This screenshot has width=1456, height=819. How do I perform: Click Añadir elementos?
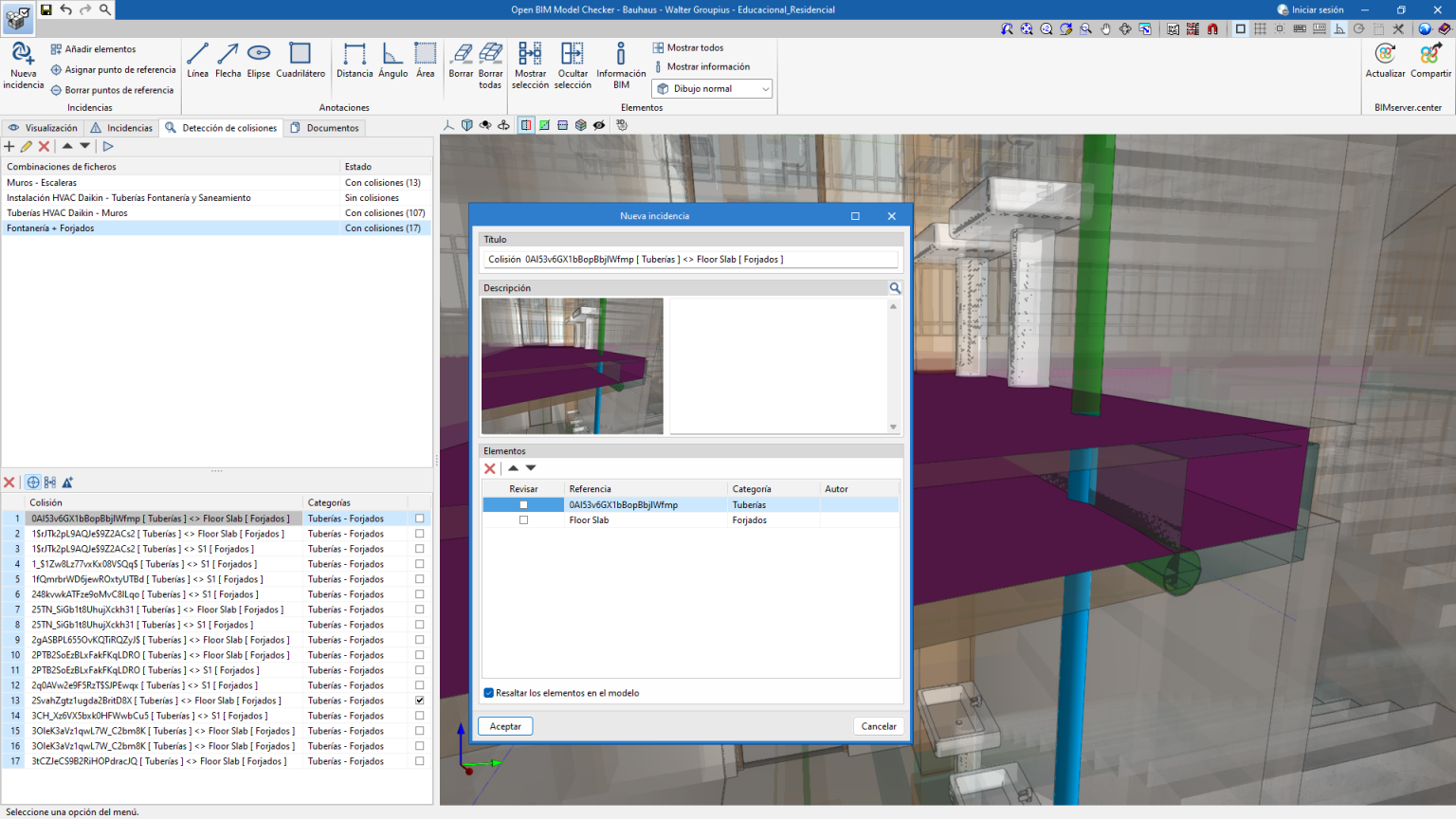tap(93, 49)
